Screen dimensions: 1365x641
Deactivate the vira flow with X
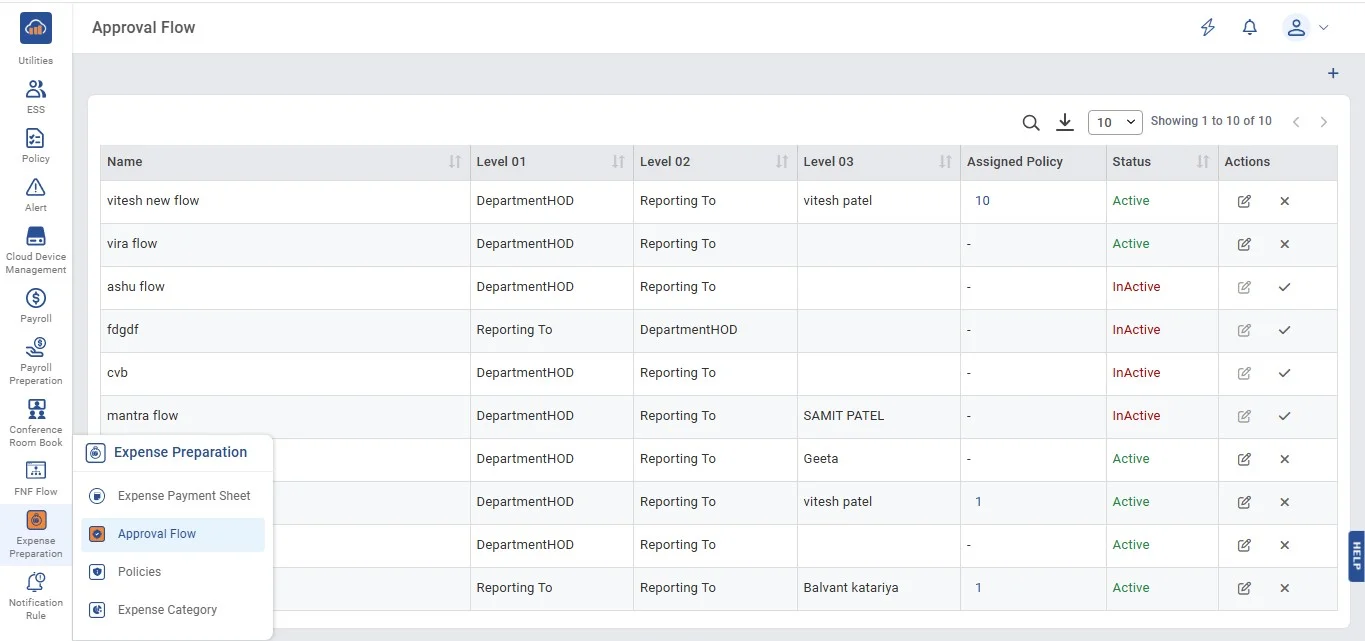(x=1284, y=244)
